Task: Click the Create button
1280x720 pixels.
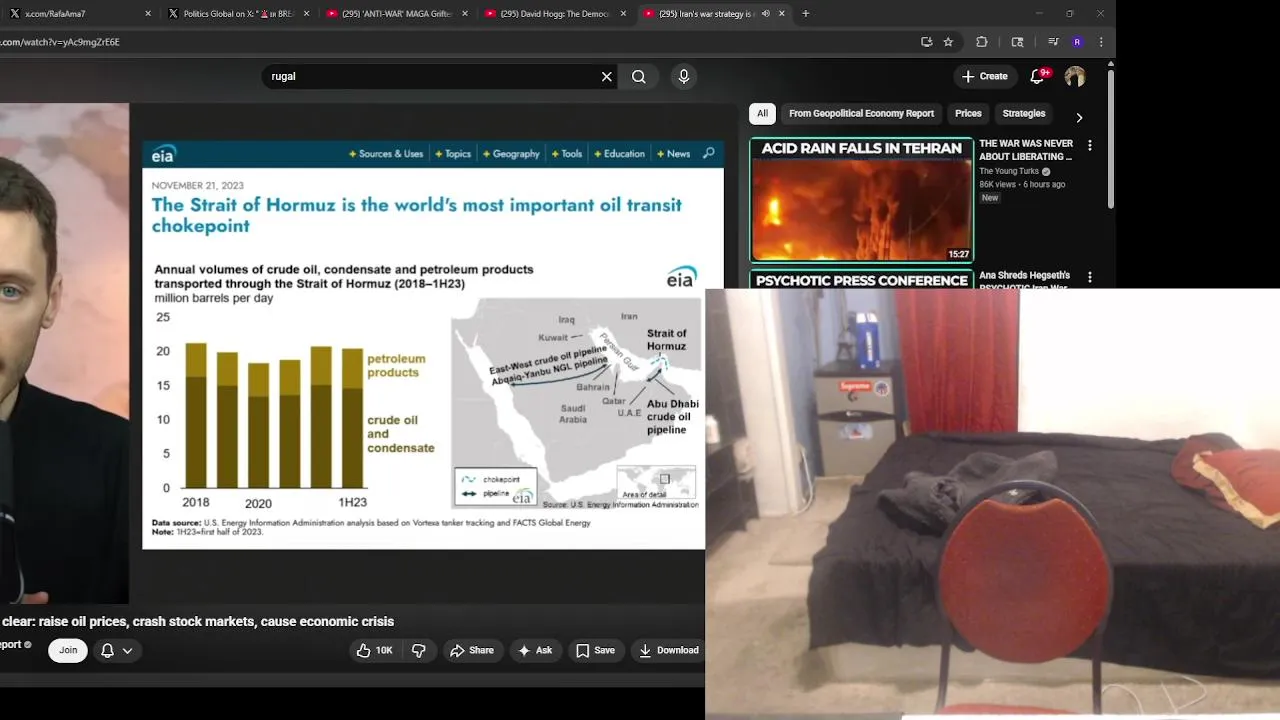Action: coord(984,76)
